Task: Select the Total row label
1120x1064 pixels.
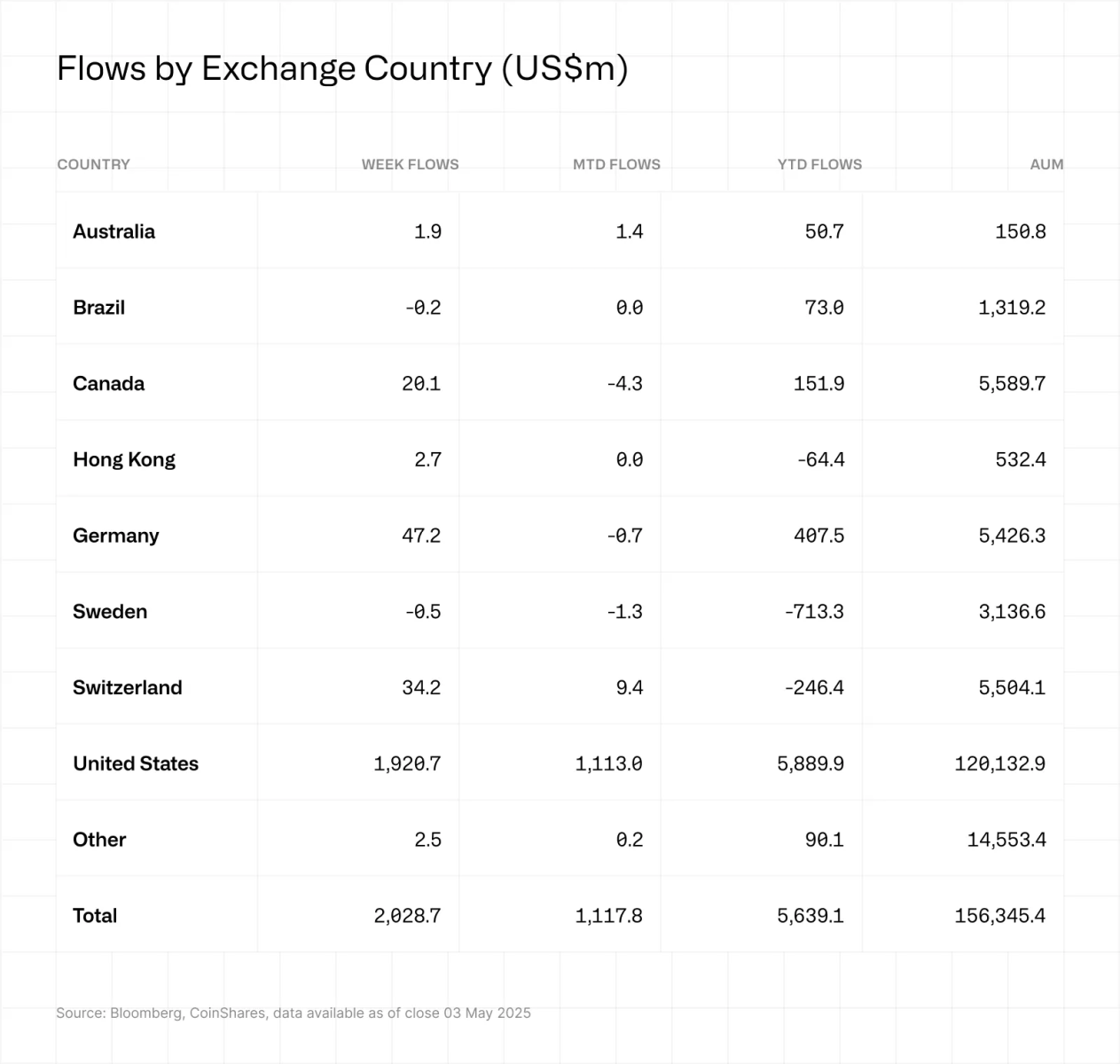Action: click(95, 916)
